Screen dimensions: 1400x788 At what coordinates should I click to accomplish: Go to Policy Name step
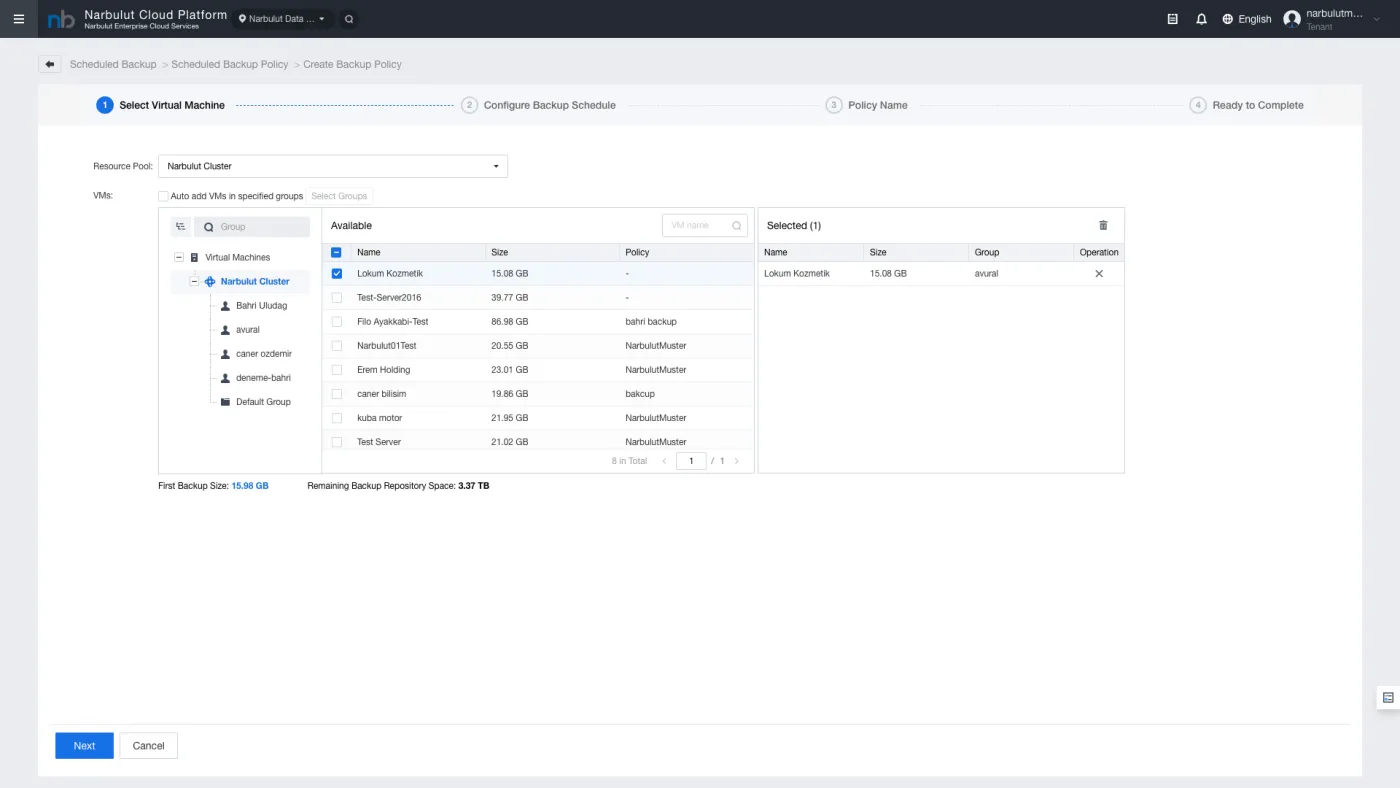(x=867, y=105)
